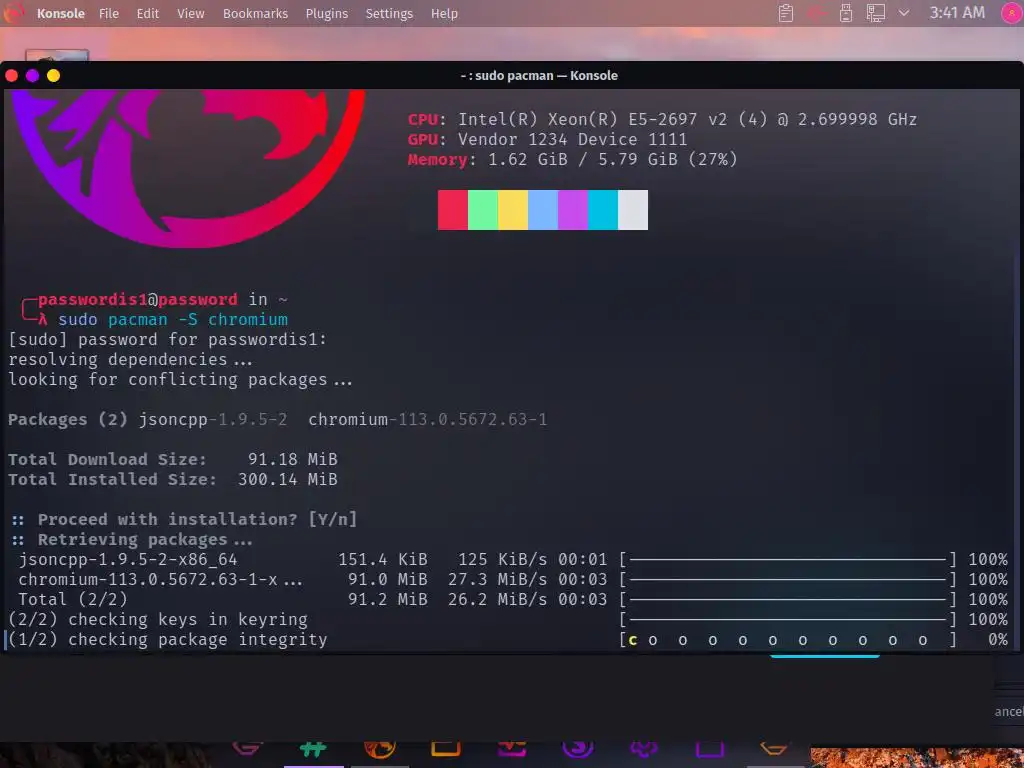
Task: Click the Konsole application name menu
Action: coord(61,13)
